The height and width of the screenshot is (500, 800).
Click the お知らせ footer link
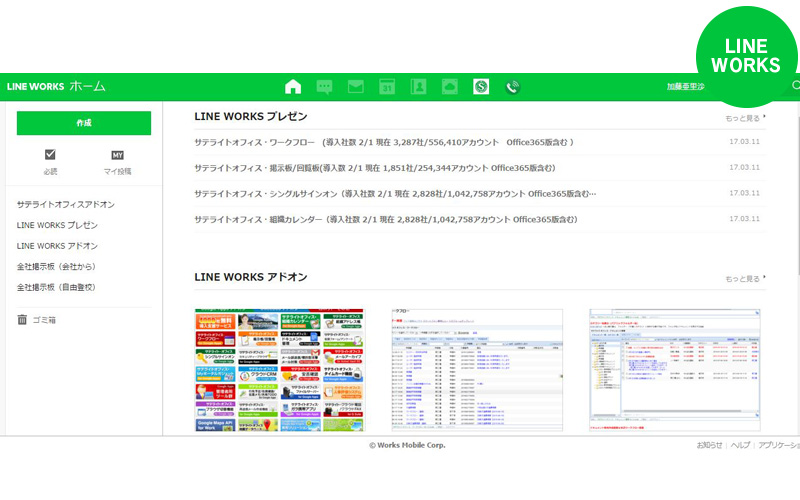[x=710, y=445]
